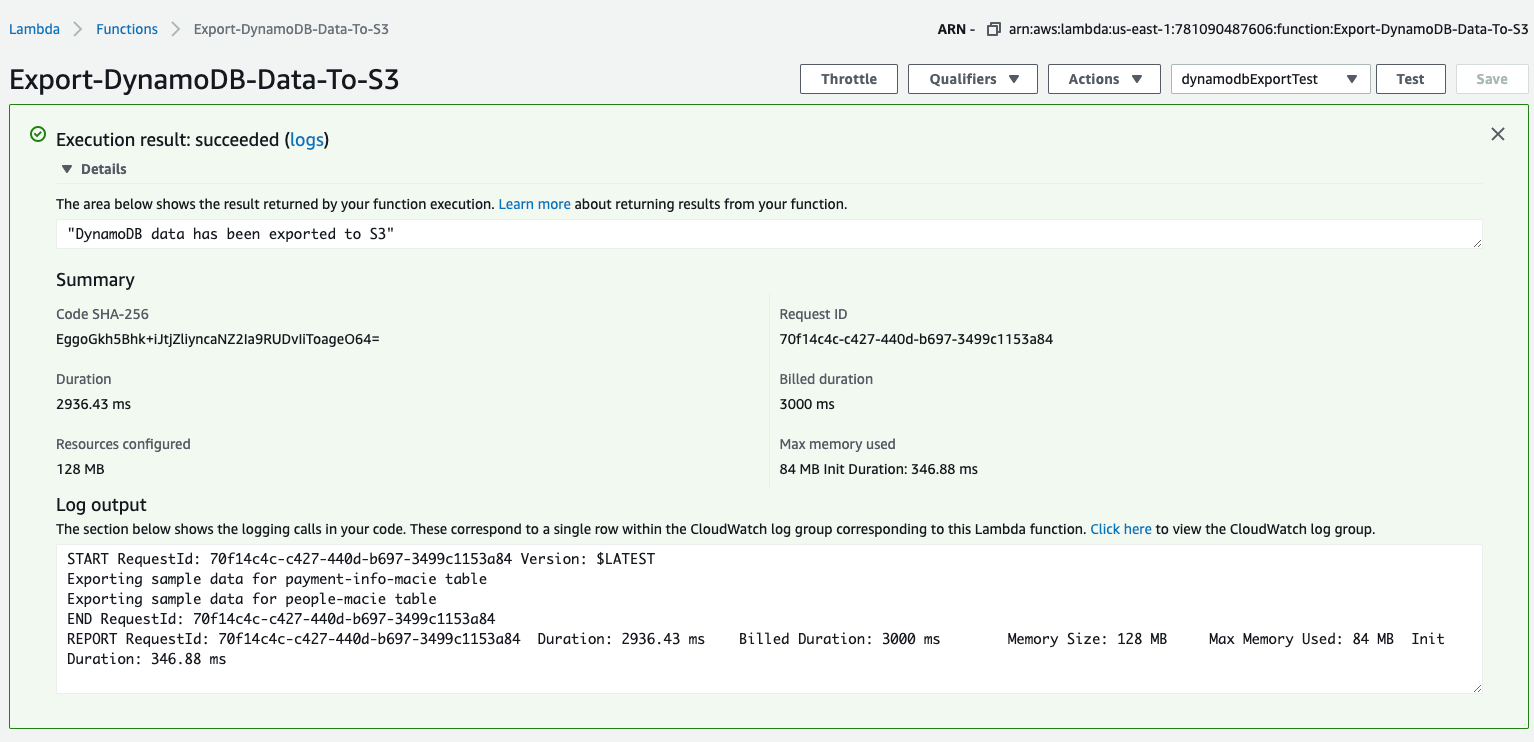Open the Qualifiers dropdown

point(973,79)
